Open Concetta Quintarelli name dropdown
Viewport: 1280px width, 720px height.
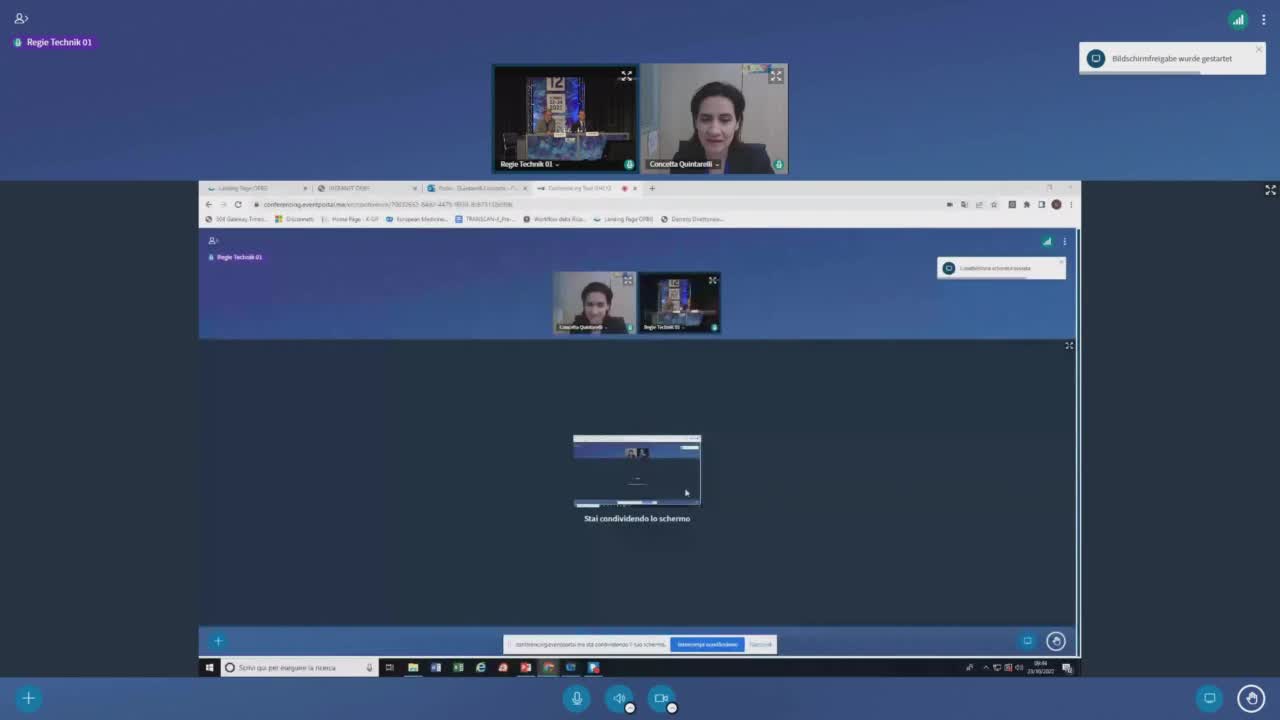717,164
